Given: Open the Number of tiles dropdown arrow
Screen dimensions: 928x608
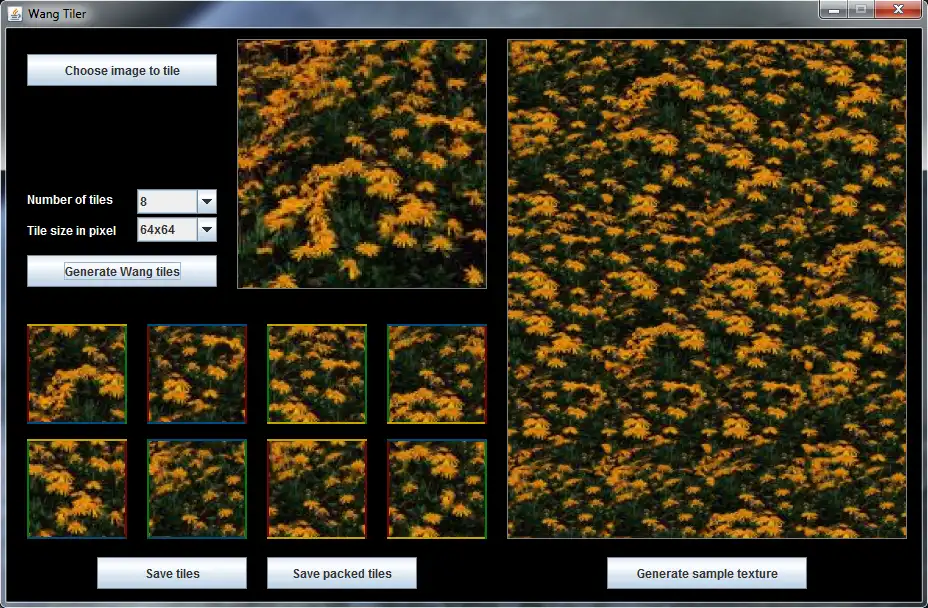Looking at the screenshot, I should point(207,201).
